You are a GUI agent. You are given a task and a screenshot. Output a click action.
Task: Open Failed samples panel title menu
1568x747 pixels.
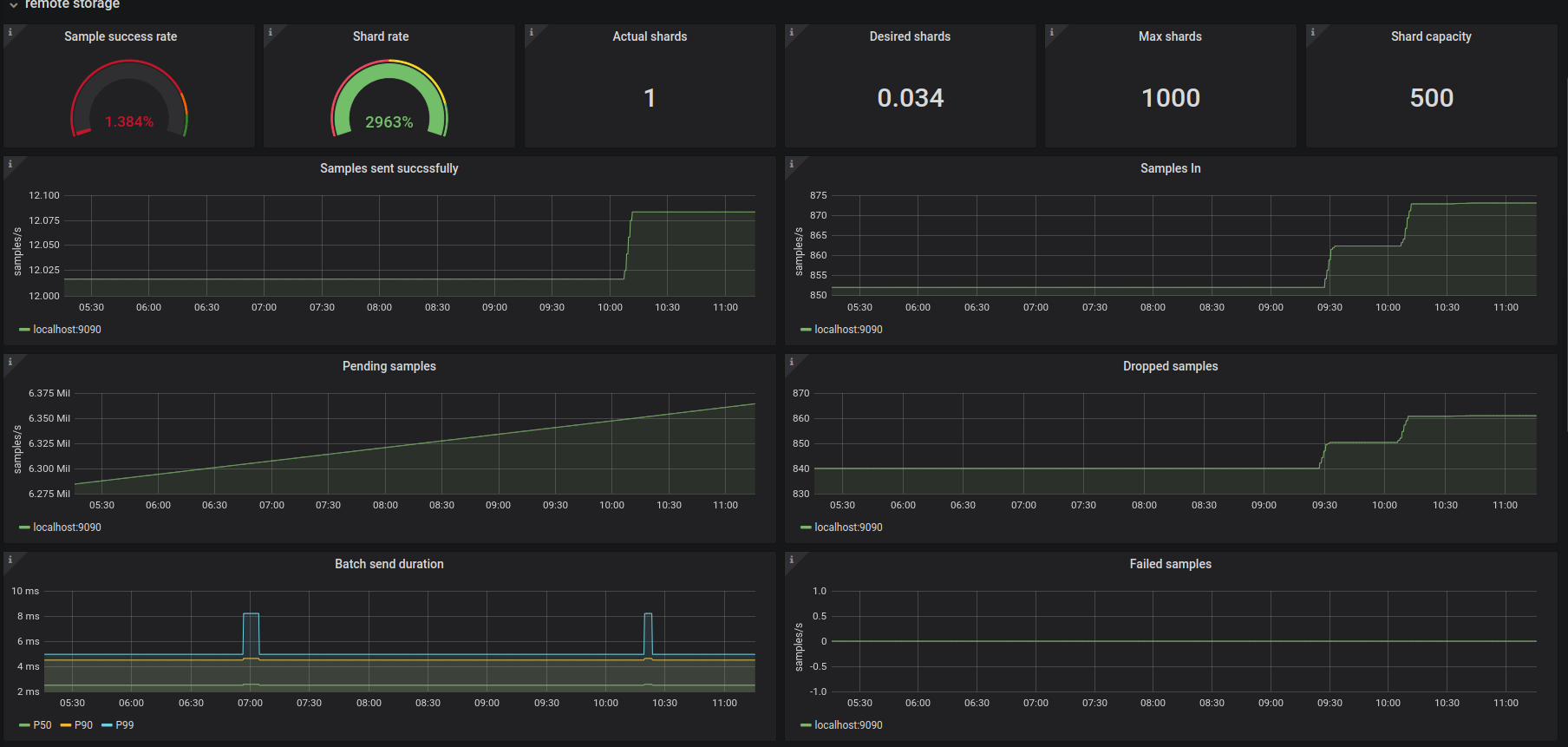[1170, 564]
